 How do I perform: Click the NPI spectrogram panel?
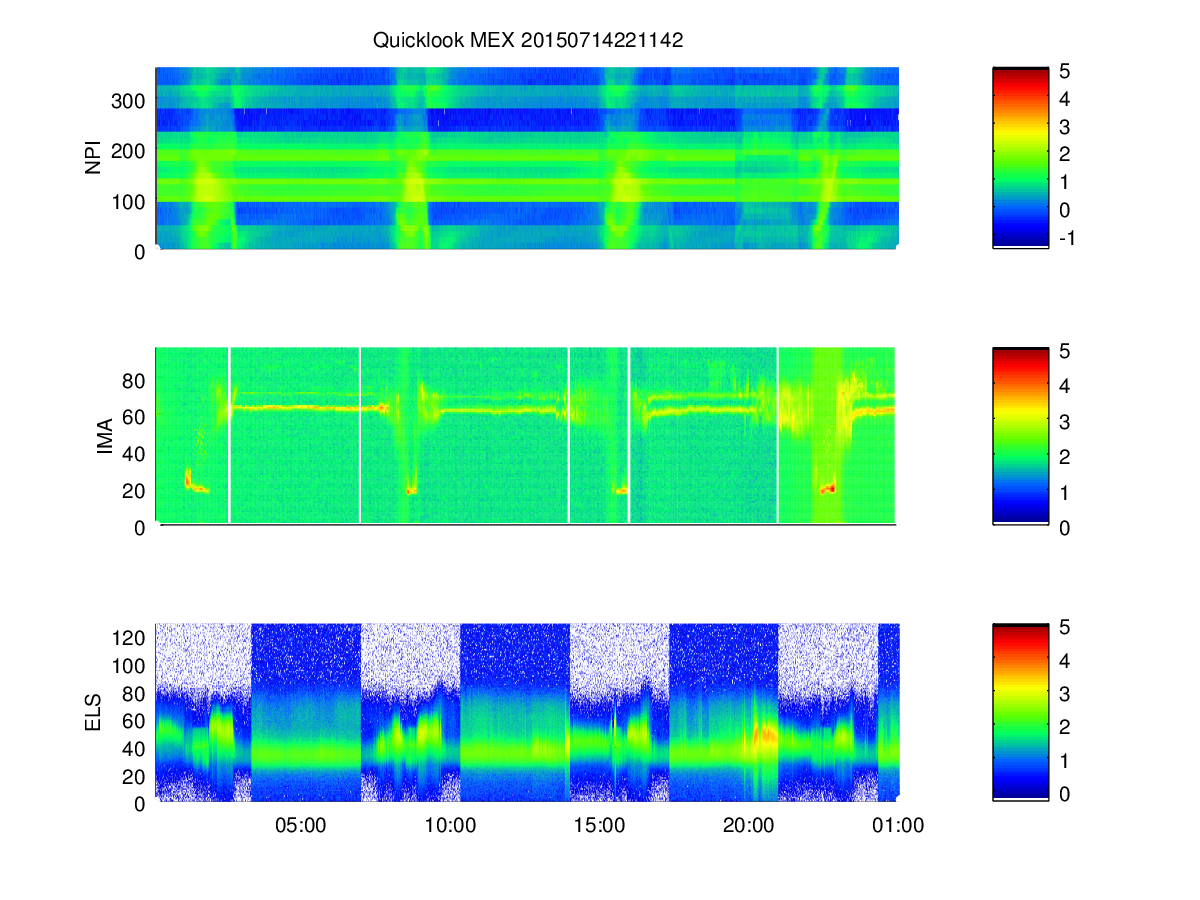(527, 159)
